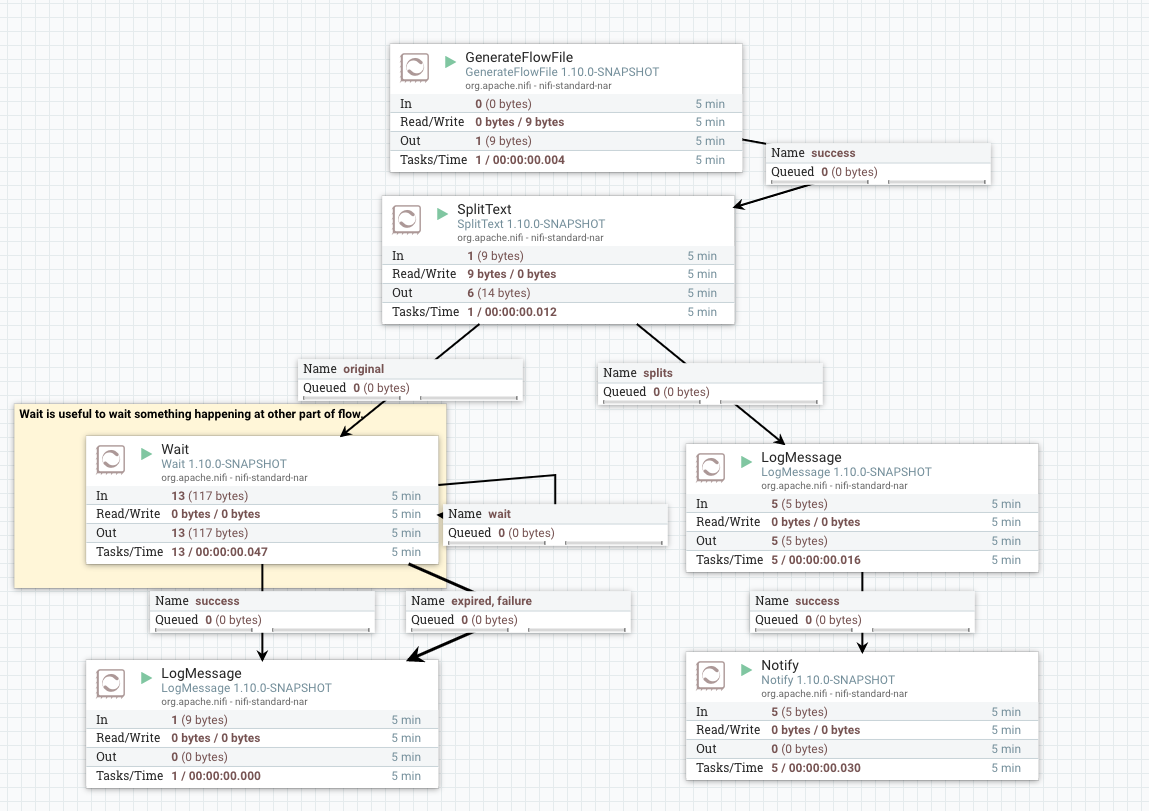Screen dimensions: 1149x811
Task: Select the original connection label
Action: pyautogui.click(x=410, y=378)
